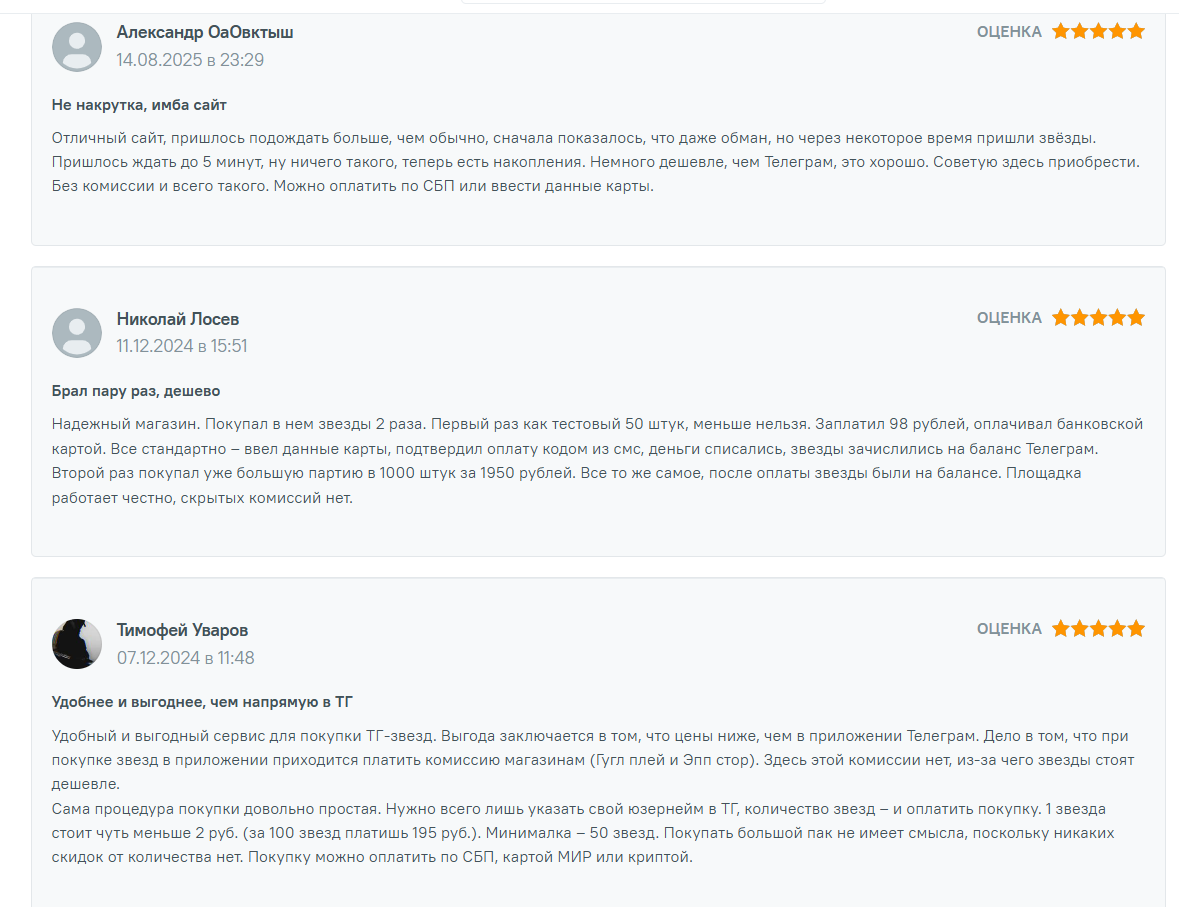Click the date 14.08.2025 в 23:29

(190, 60)
